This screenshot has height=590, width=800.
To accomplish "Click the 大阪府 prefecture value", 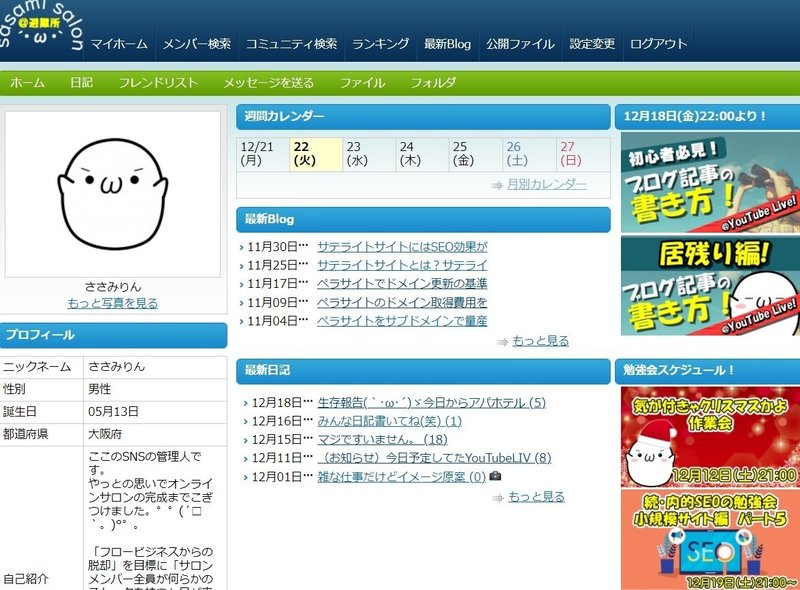I will pos(105,434).
